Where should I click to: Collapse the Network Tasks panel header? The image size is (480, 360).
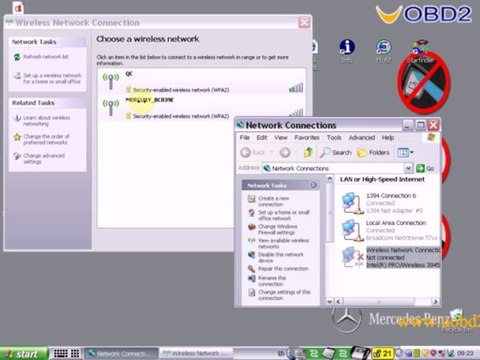coord(313,185)
